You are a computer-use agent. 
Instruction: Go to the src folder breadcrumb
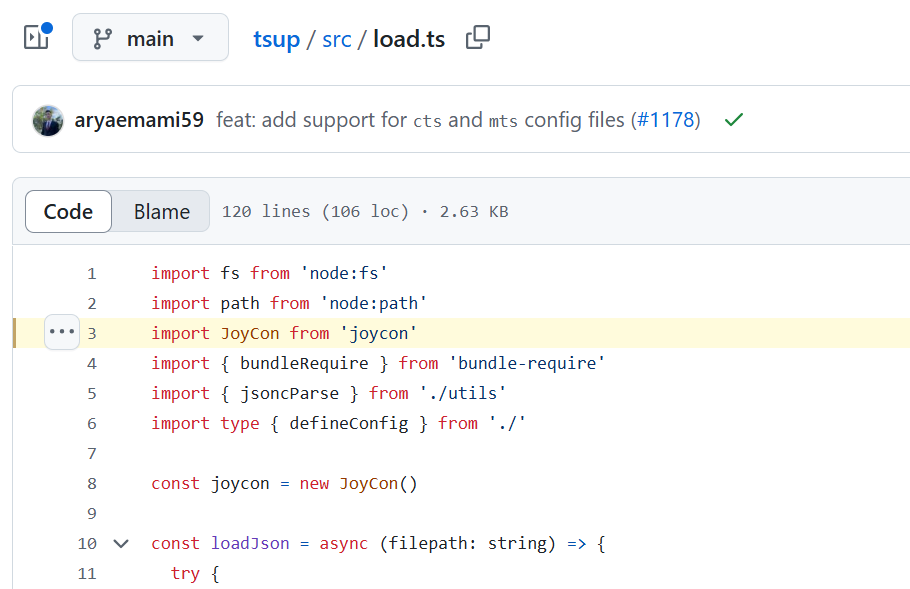click(x=337, y=39)
